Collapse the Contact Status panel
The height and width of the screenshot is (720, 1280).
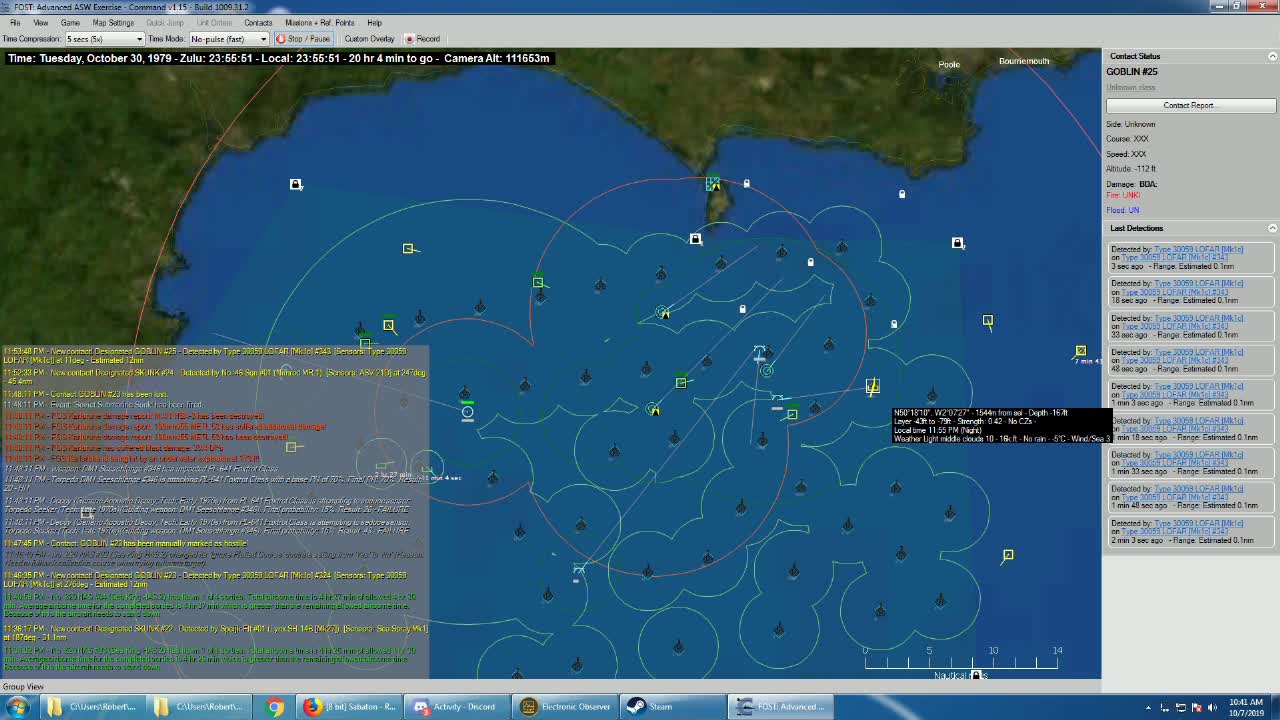[x=1272, y=56]
